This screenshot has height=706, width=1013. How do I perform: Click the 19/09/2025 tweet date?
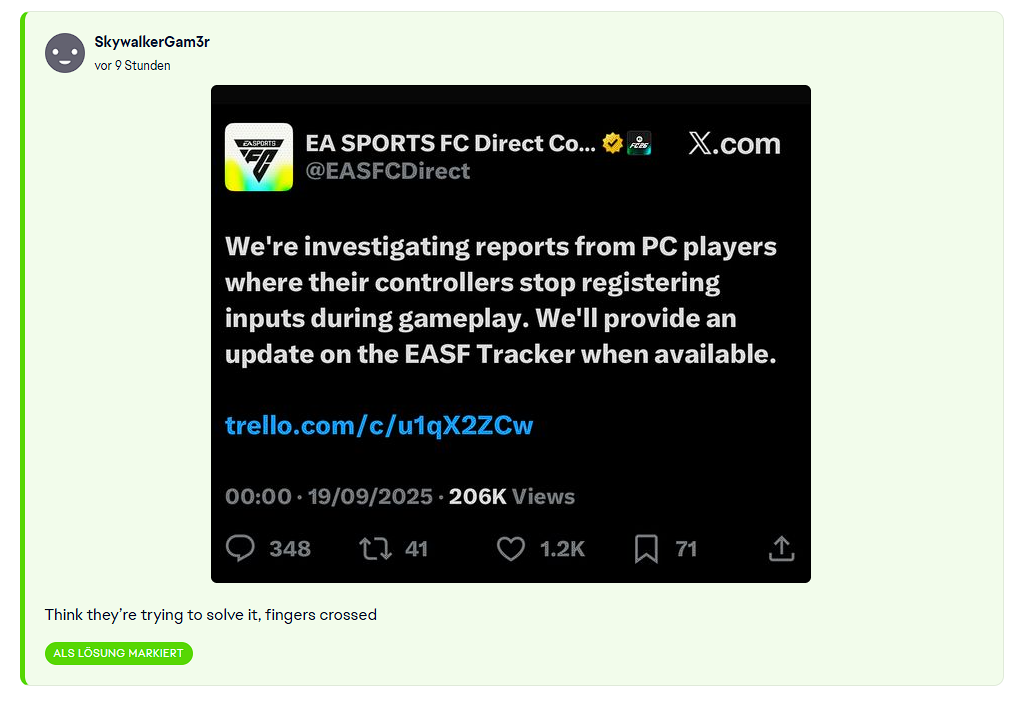click(370, 497)
